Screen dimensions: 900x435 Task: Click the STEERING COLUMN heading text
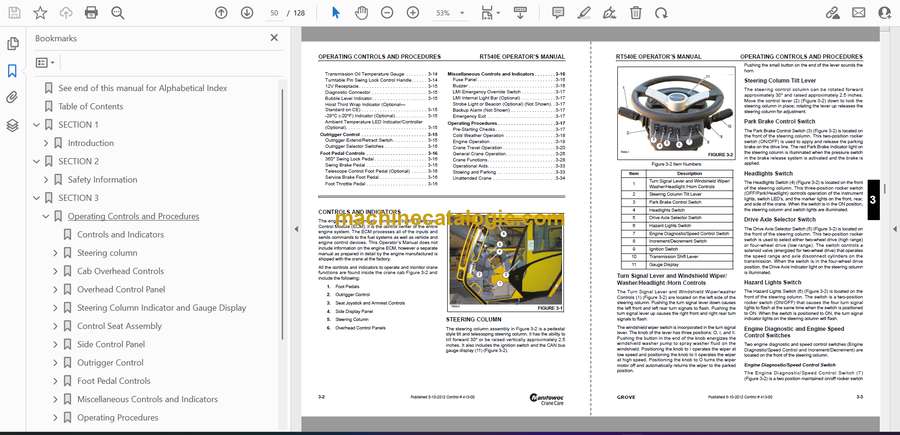474,319
